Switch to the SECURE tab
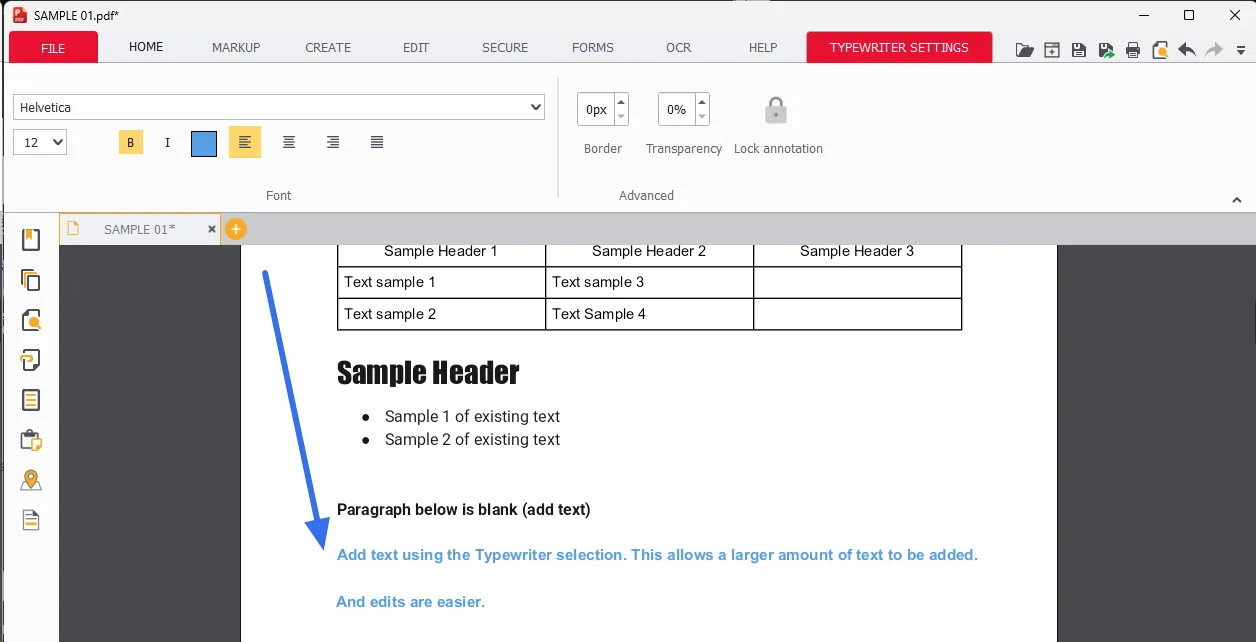The height and width of the screenshot is (642, 1256). [x=505, y=47]
